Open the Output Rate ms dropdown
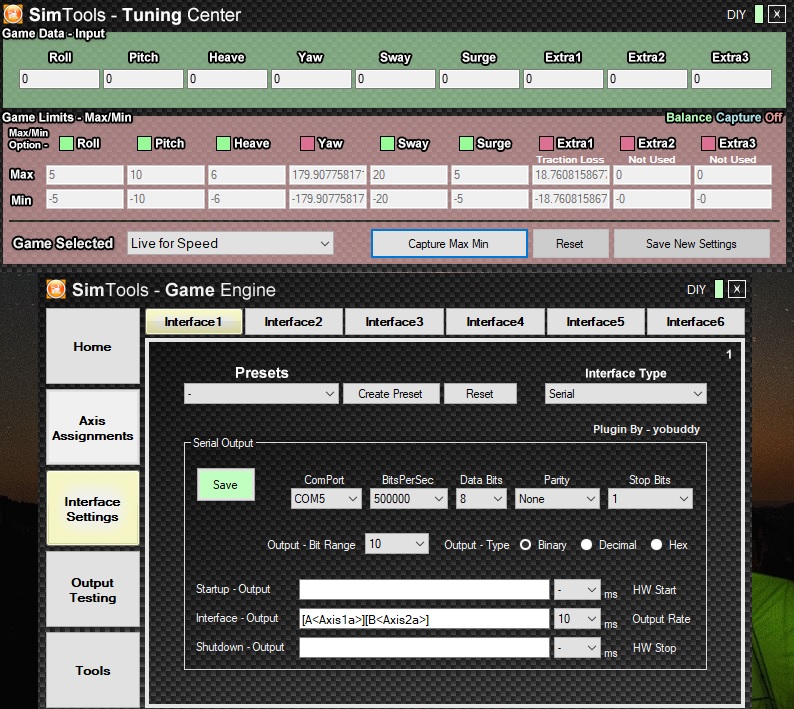The height and width of the screenshot is (709, 794). [x=577, y=619]
